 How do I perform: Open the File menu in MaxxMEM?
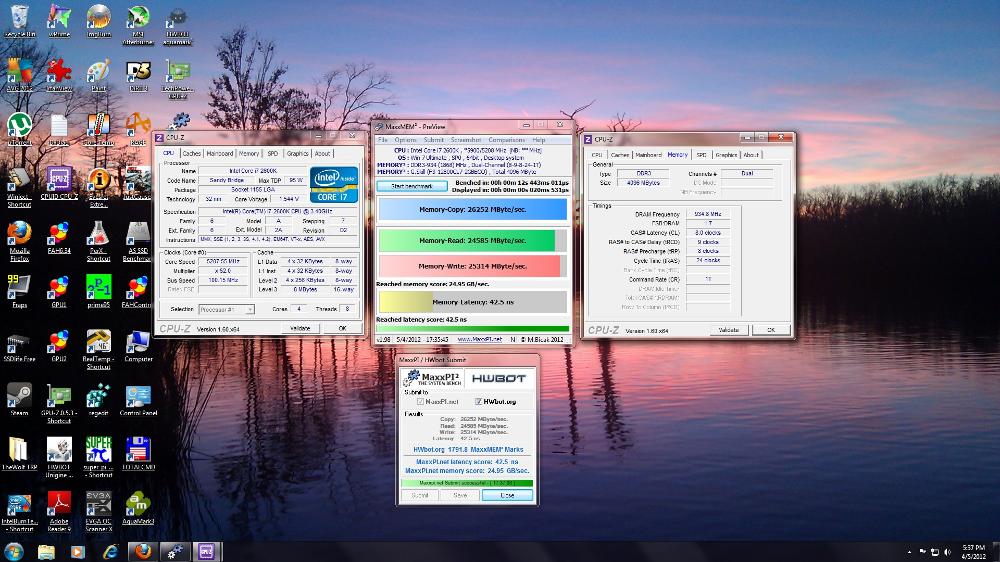tap(383, 140)
